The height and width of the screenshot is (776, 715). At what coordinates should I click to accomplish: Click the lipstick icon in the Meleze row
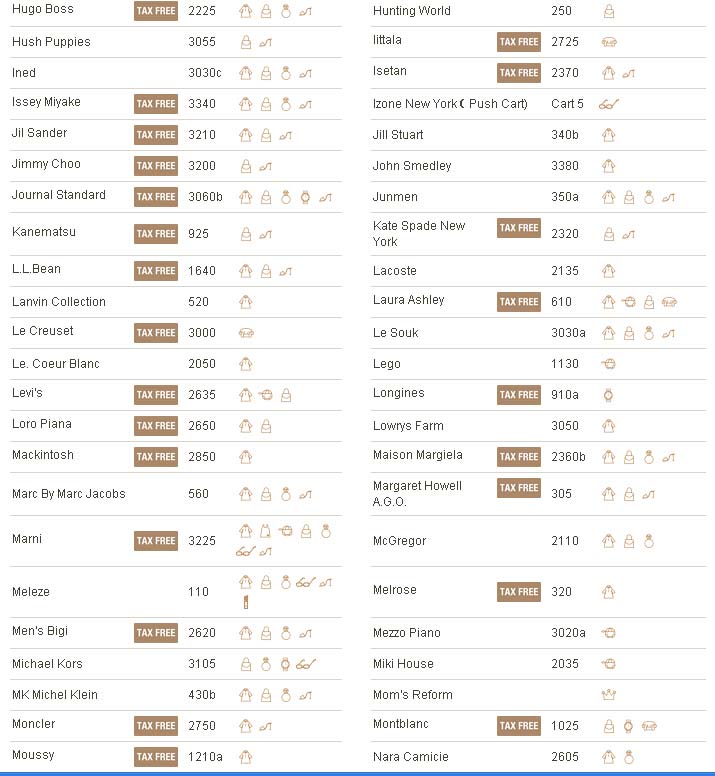246,602
